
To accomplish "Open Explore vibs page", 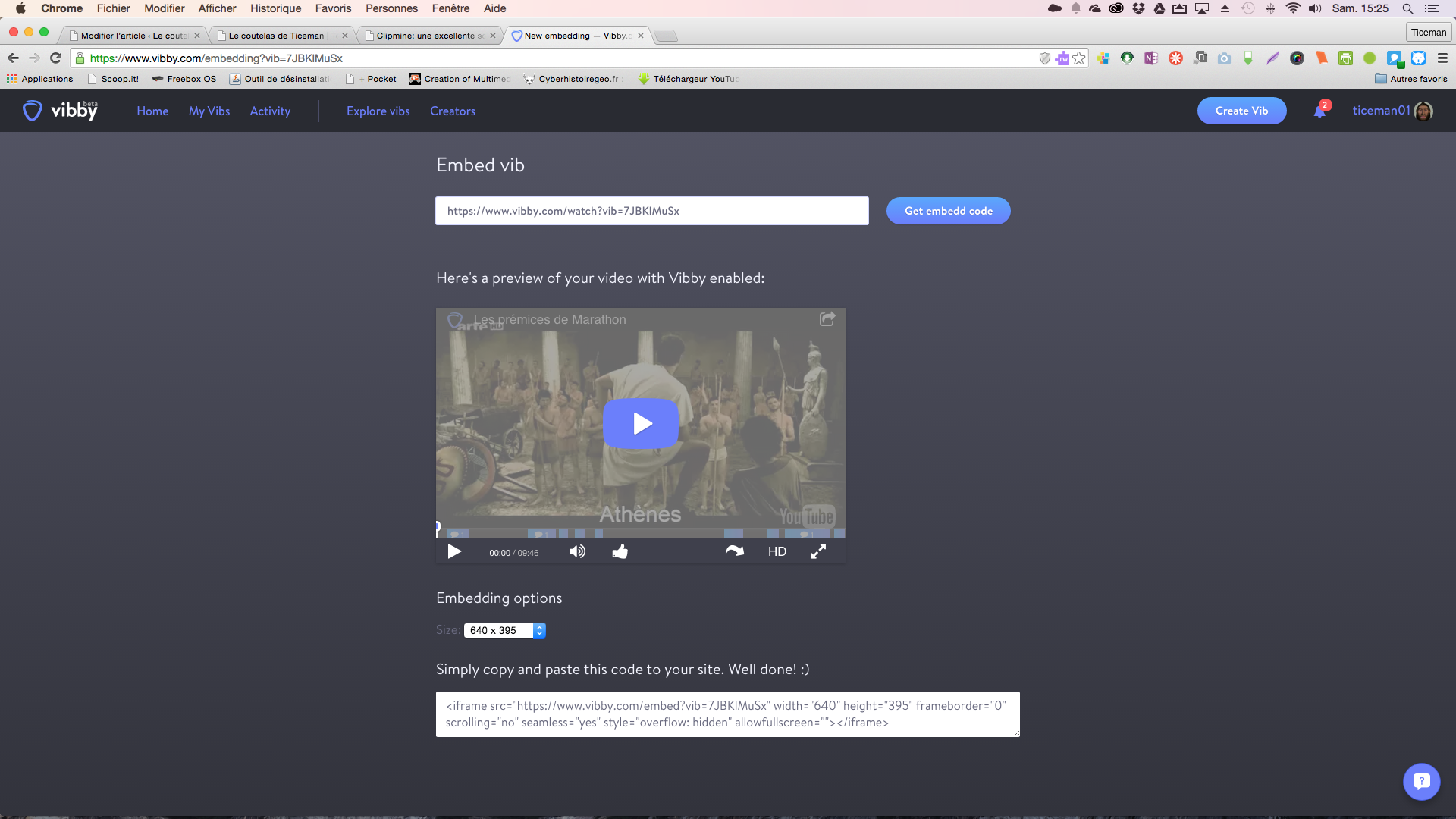I will pos(378,111).
